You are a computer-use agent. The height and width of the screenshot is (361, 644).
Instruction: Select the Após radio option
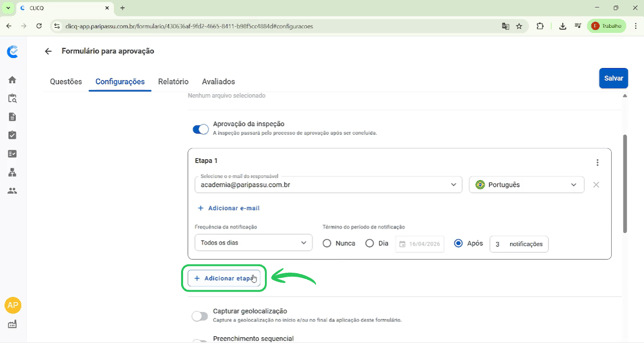(458, 244)
